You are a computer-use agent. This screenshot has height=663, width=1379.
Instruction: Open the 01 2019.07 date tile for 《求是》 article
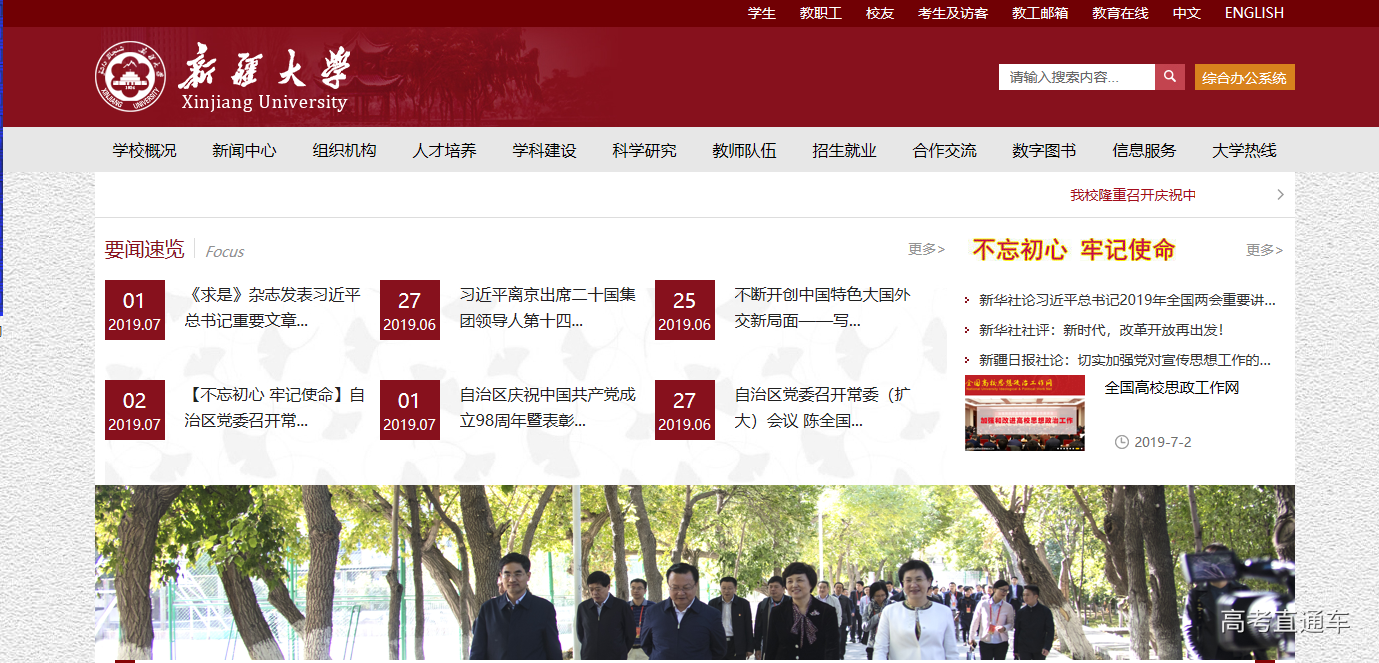[x=134, y=310]
